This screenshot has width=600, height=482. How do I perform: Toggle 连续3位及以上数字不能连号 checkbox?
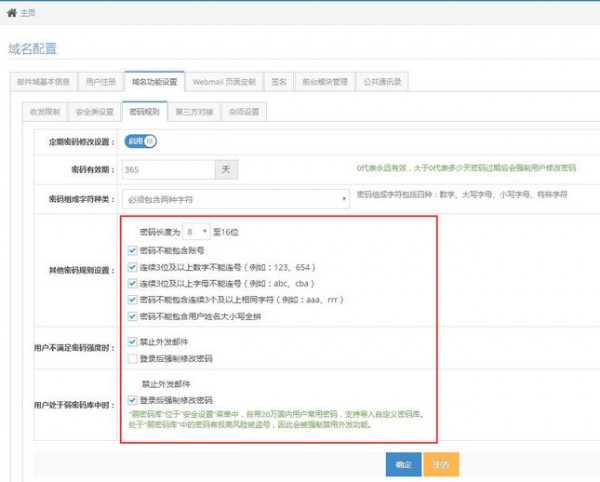click(x=132, y=267)
